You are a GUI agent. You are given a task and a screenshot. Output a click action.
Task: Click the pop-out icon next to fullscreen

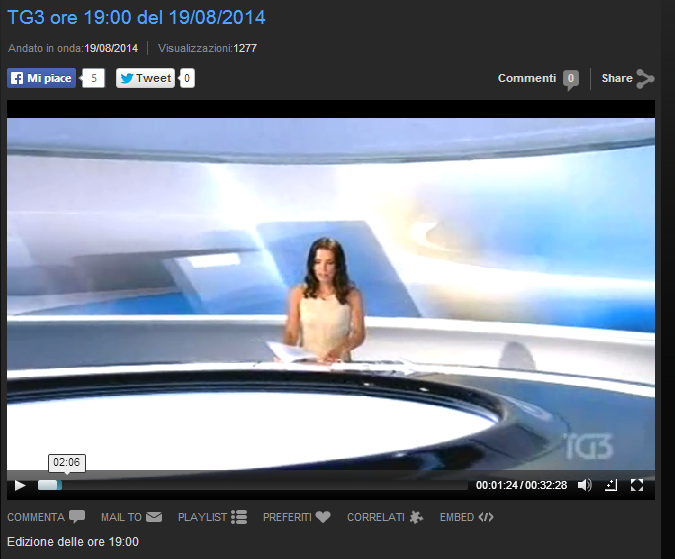tap(611, 485)
